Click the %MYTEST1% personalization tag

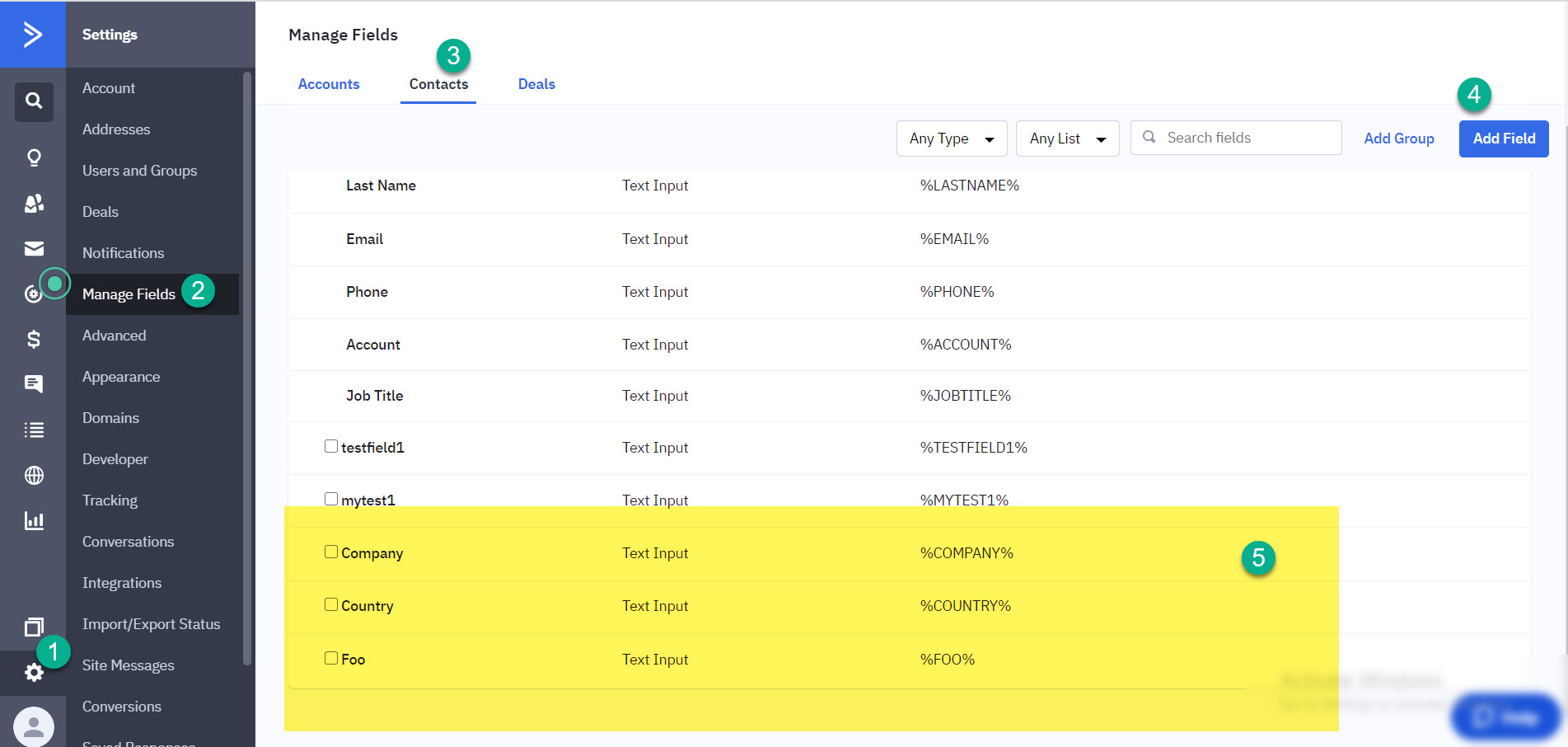click(964, 500)
